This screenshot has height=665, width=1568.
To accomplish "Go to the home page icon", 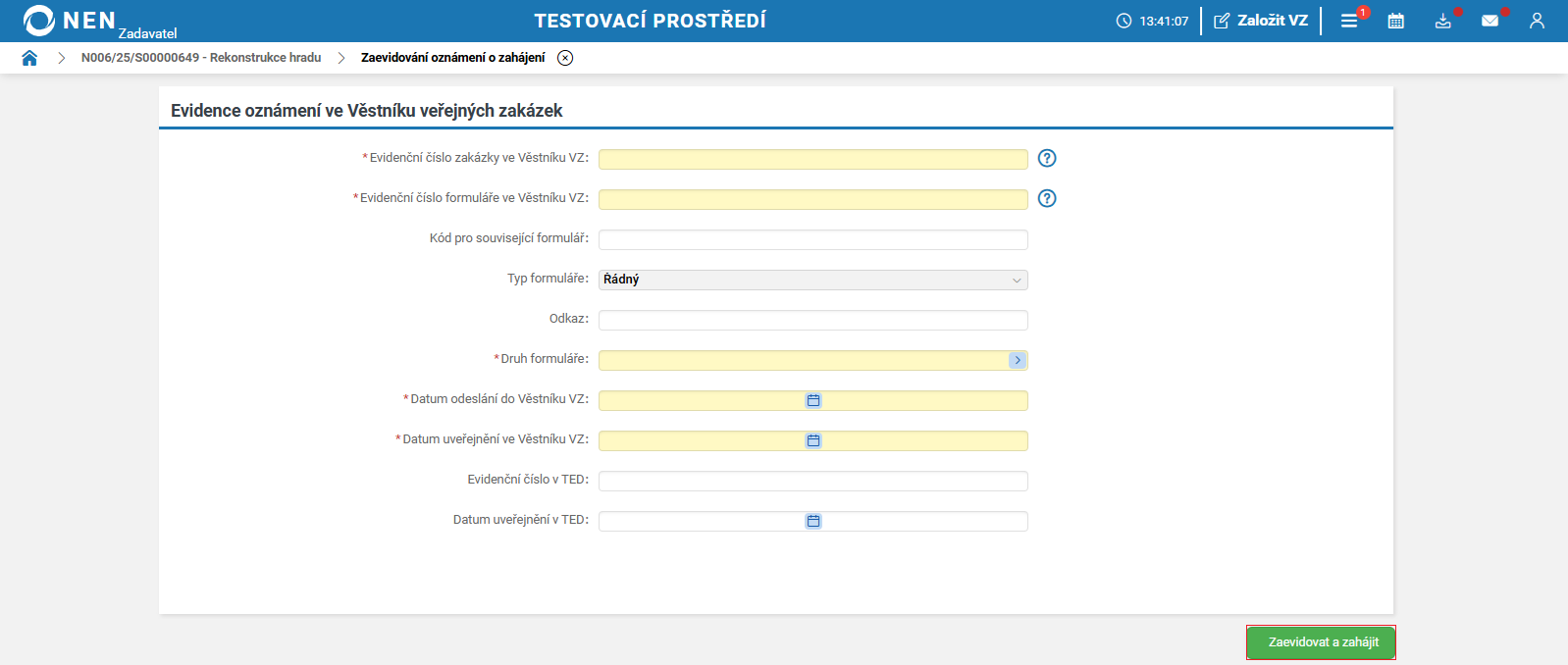I will click(x=29, y=58).
